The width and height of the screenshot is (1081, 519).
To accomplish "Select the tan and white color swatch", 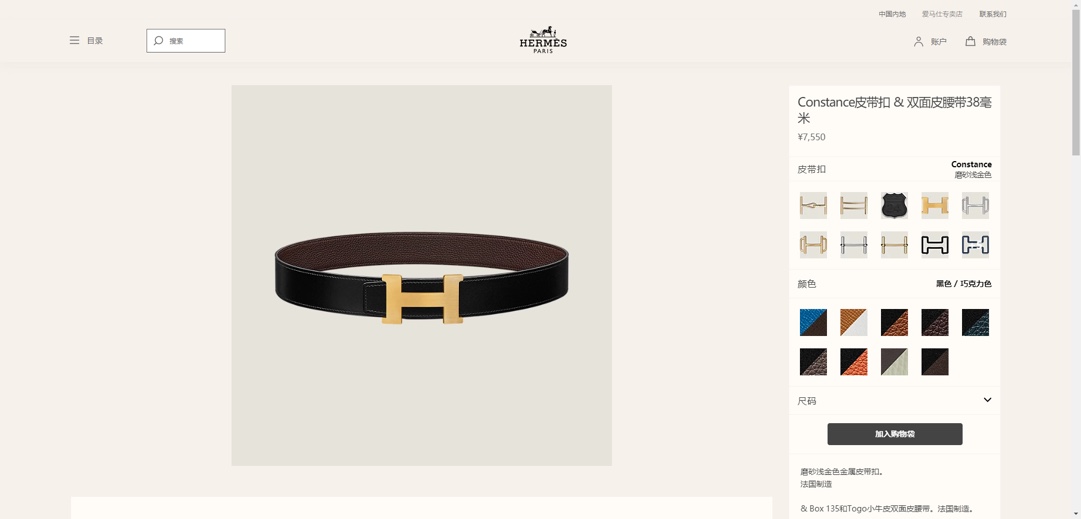I will pos(853,322).
